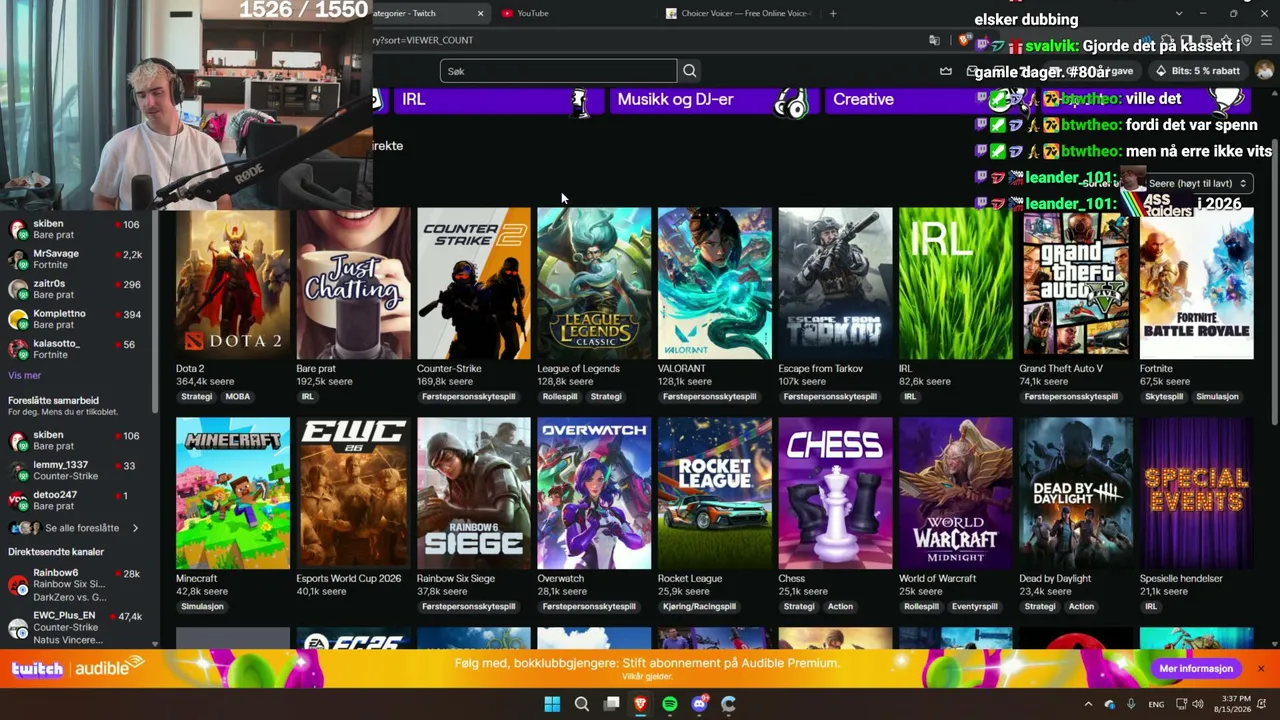The image size is (1280, 720).
Task: Open the Chess category cover
Action: pyautogui.click(x=835, y=493)
